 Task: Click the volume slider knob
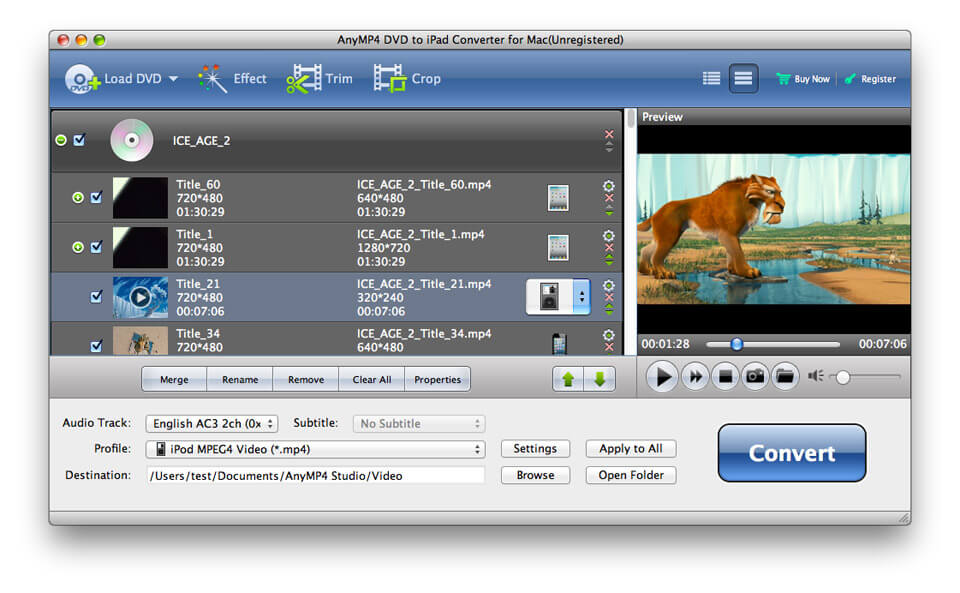pyautogui.click(x=843, y=377)
